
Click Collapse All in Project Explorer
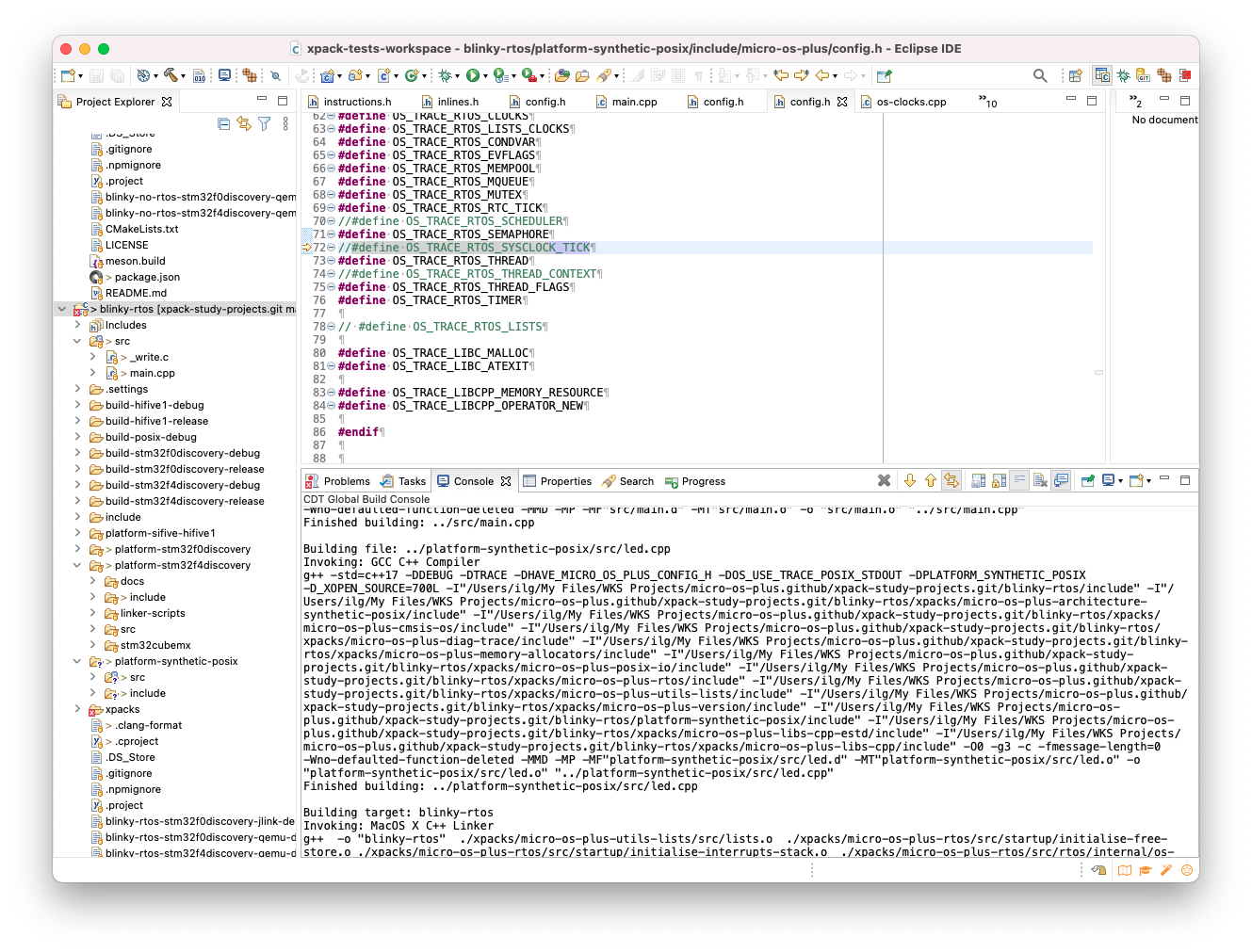click(223, 123)
